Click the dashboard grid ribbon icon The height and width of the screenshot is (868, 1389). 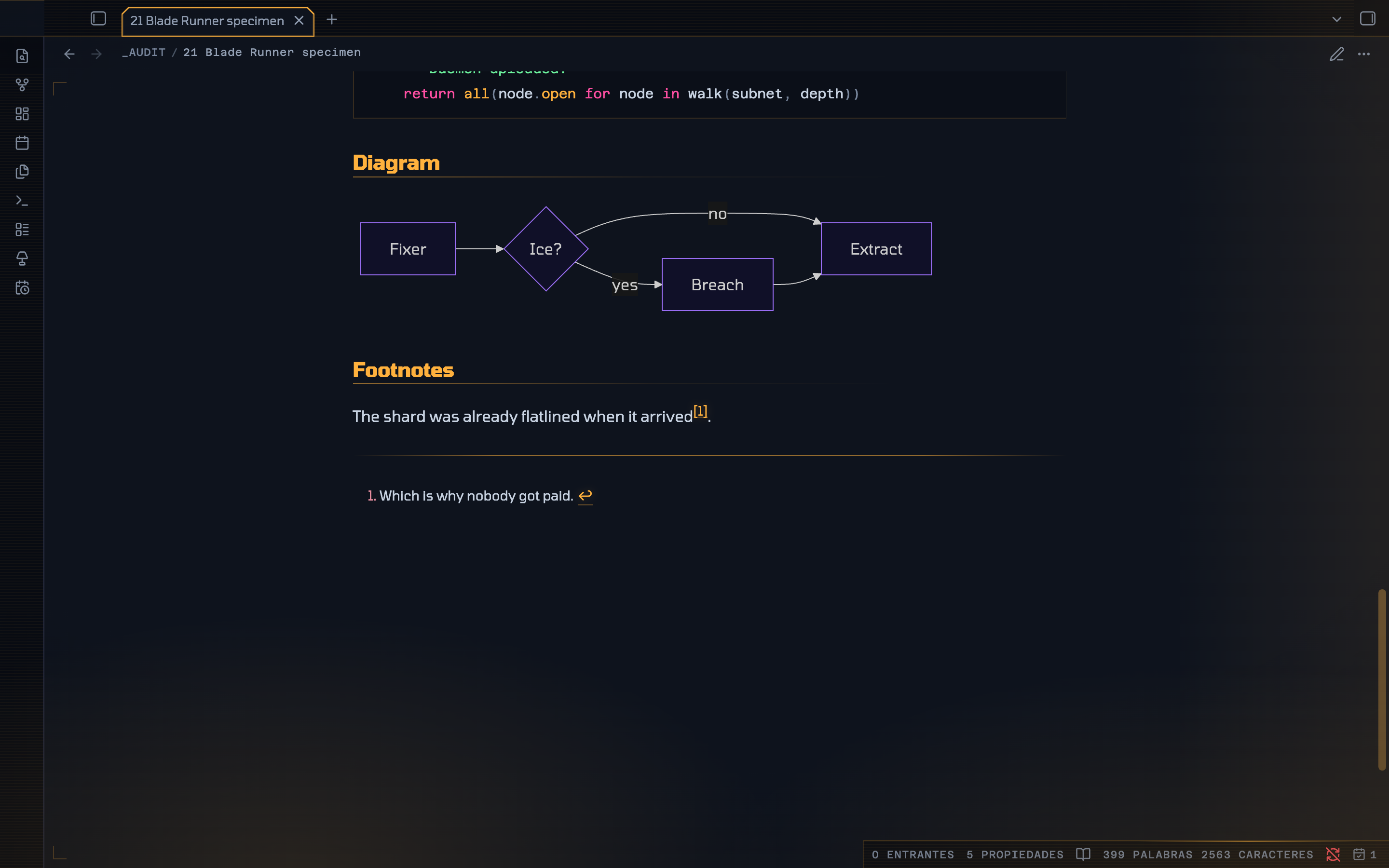(x=22, y=114)
